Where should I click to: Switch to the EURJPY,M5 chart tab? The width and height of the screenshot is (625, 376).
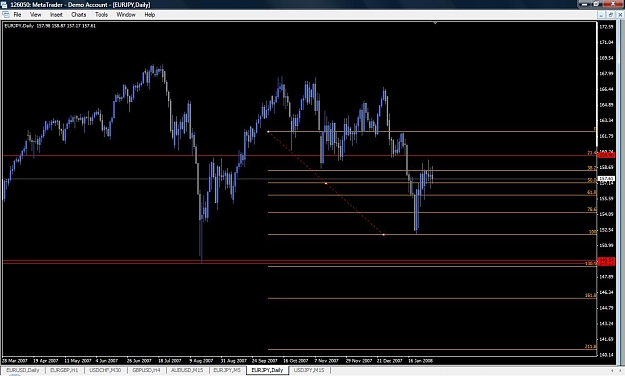point(227,370)
